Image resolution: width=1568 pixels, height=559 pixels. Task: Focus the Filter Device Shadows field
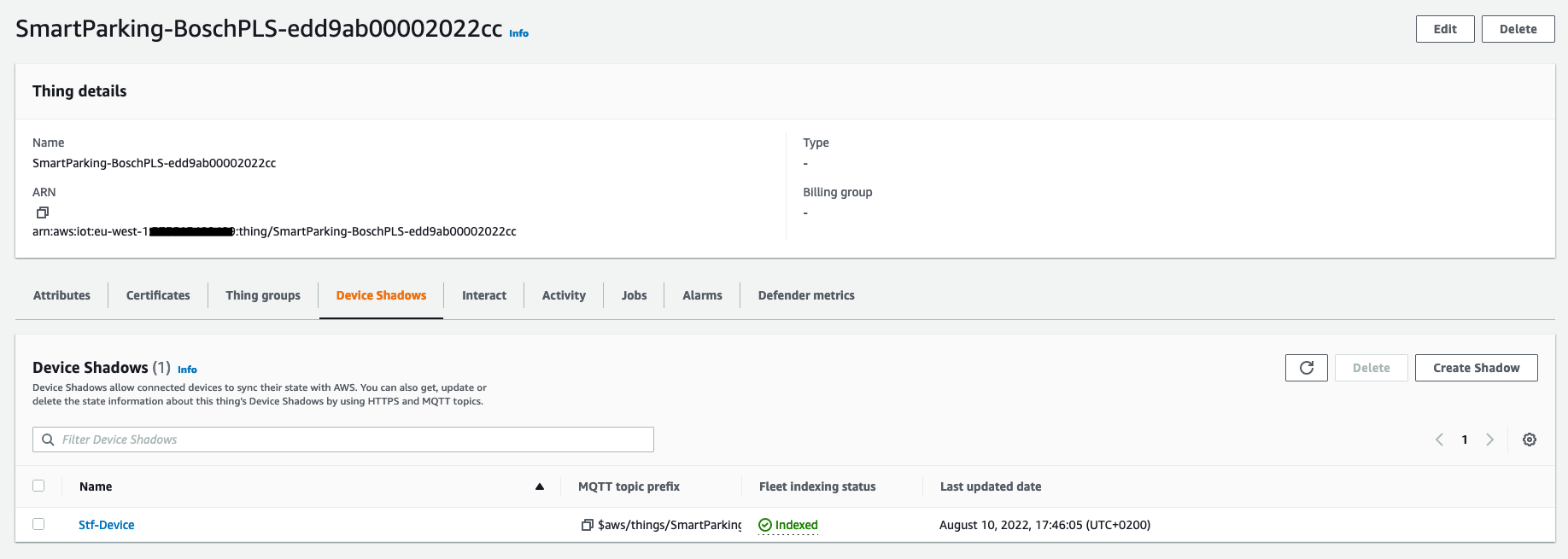click(x=343, y=440)
